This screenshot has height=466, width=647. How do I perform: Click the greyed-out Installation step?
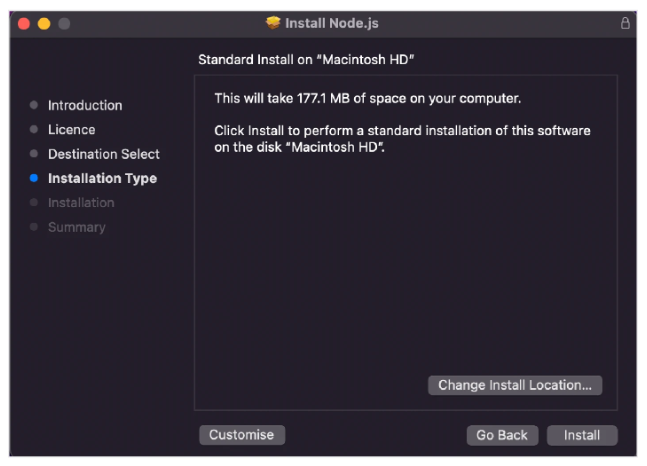(81, 202)
